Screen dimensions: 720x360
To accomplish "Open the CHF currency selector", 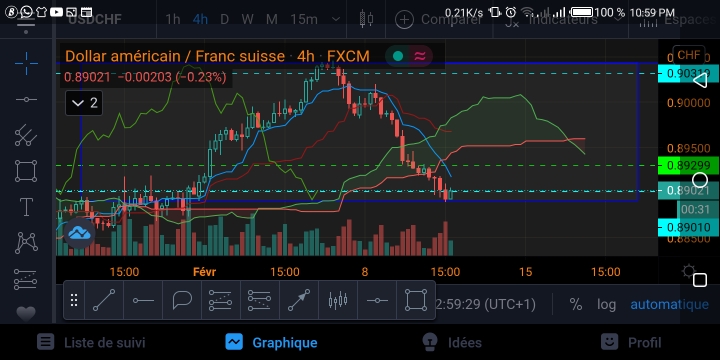I will coord(689,56).
